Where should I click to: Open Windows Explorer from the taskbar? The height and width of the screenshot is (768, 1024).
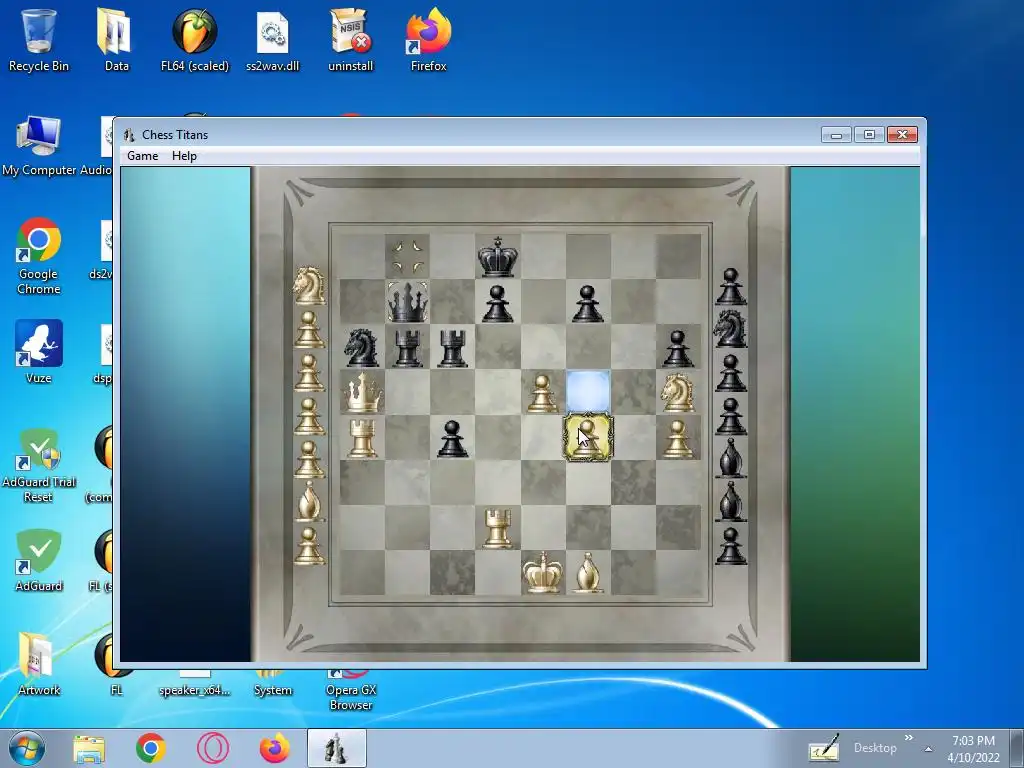pos(89,749)
